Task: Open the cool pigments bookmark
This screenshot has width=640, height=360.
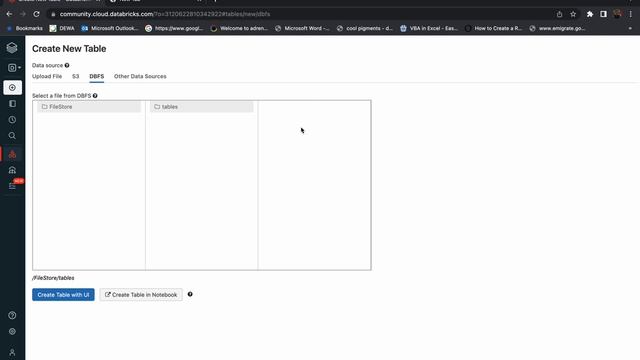Action: [365, 28]
